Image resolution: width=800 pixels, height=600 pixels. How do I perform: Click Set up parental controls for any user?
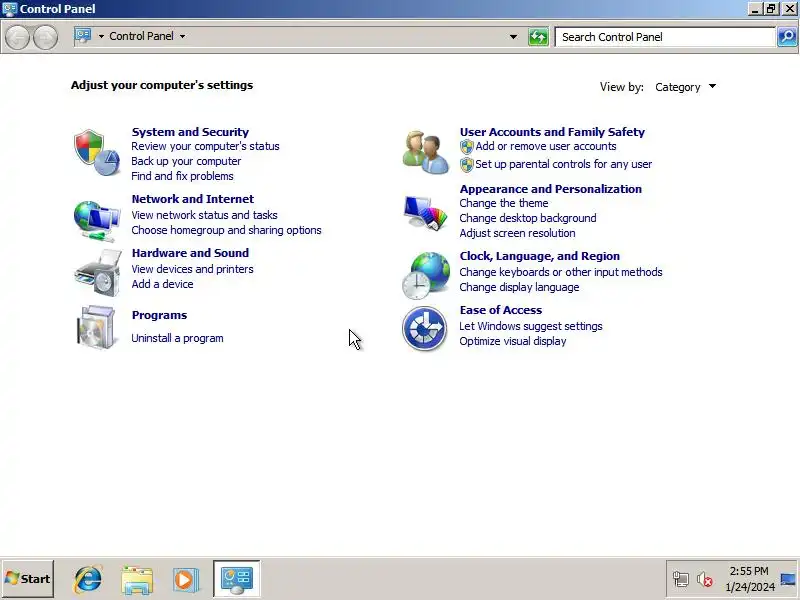[x=563, y=164]
